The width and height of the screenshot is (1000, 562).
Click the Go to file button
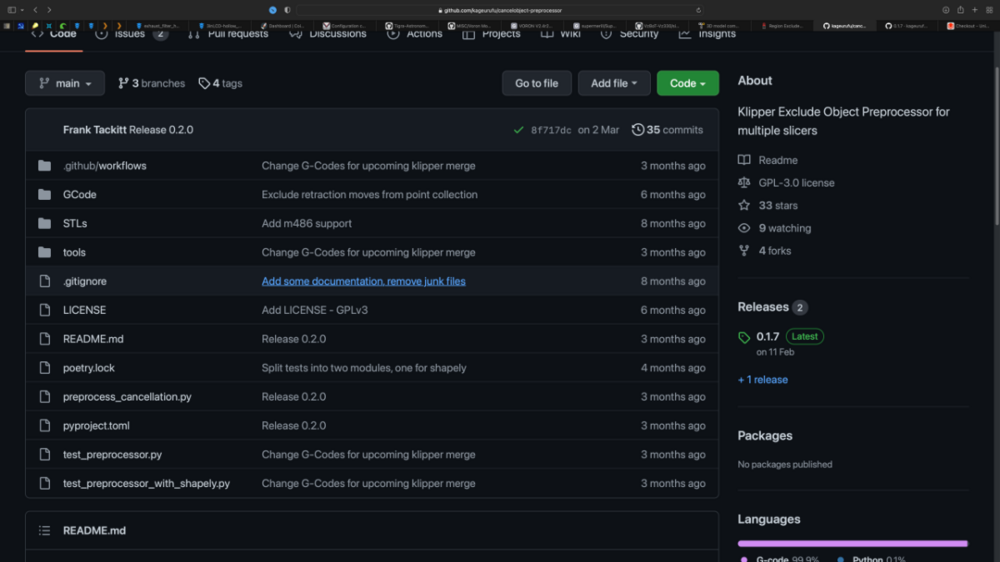[536, 83]
